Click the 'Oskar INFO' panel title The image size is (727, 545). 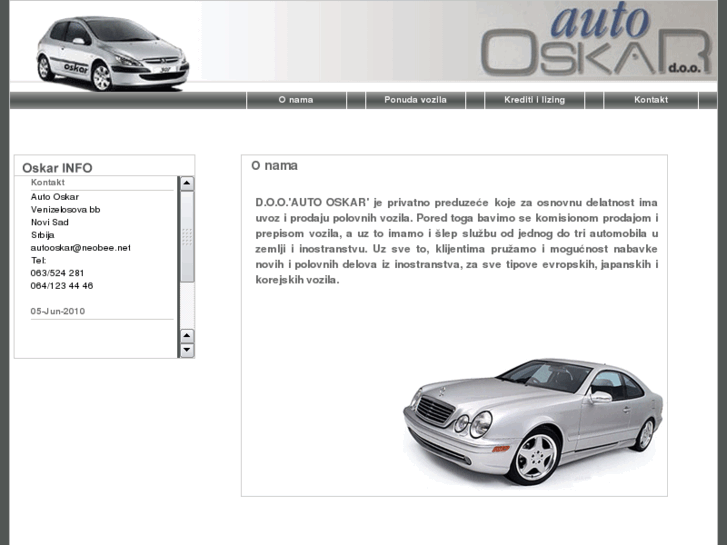[x=57, y=167]
